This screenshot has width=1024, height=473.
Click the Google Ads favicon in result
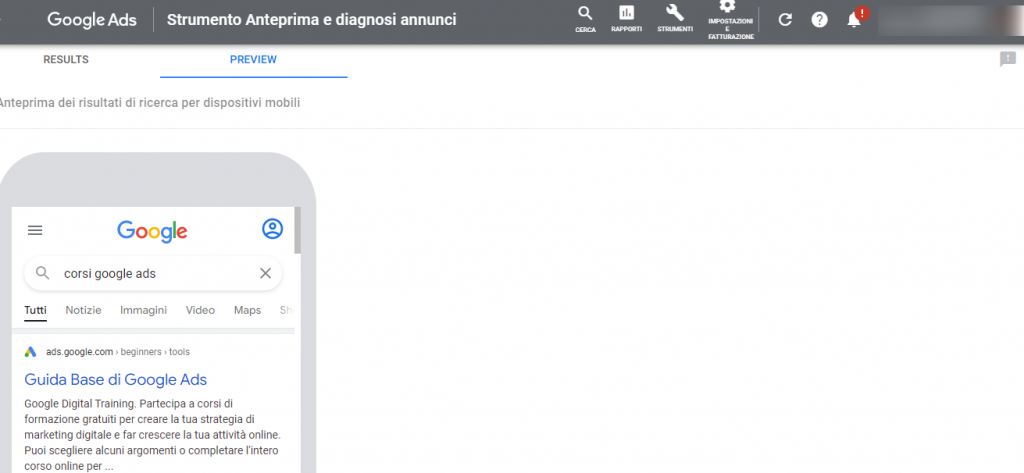(31, 351)
